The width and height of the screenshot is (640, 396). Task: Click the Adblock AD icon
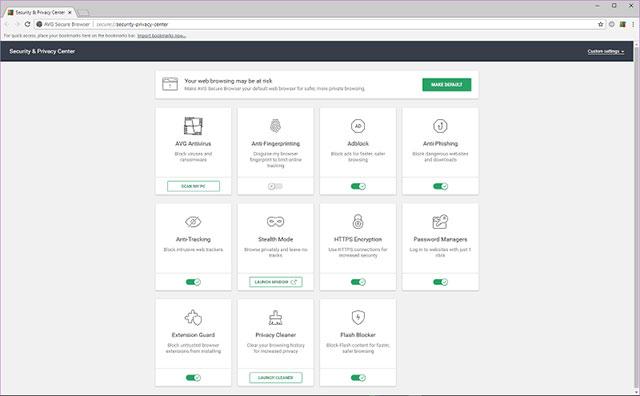358,126
